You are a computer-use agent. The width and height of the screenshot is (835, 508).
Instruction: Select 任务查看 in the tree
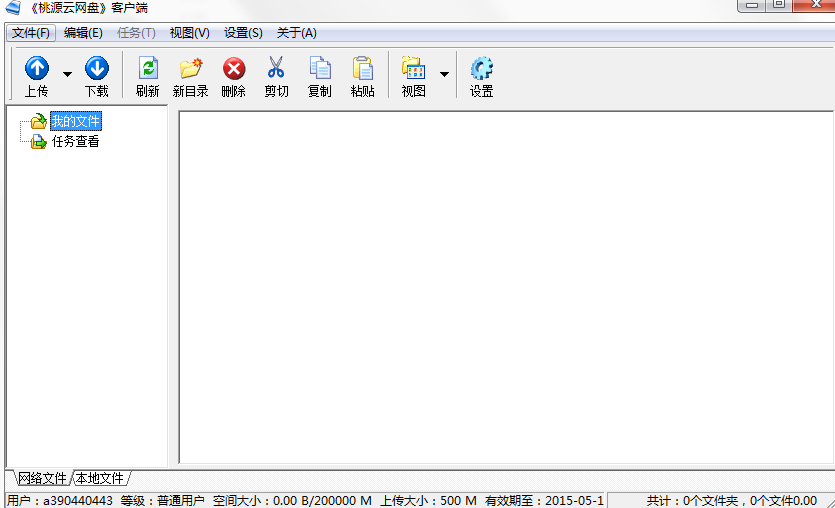pos(76,141)
